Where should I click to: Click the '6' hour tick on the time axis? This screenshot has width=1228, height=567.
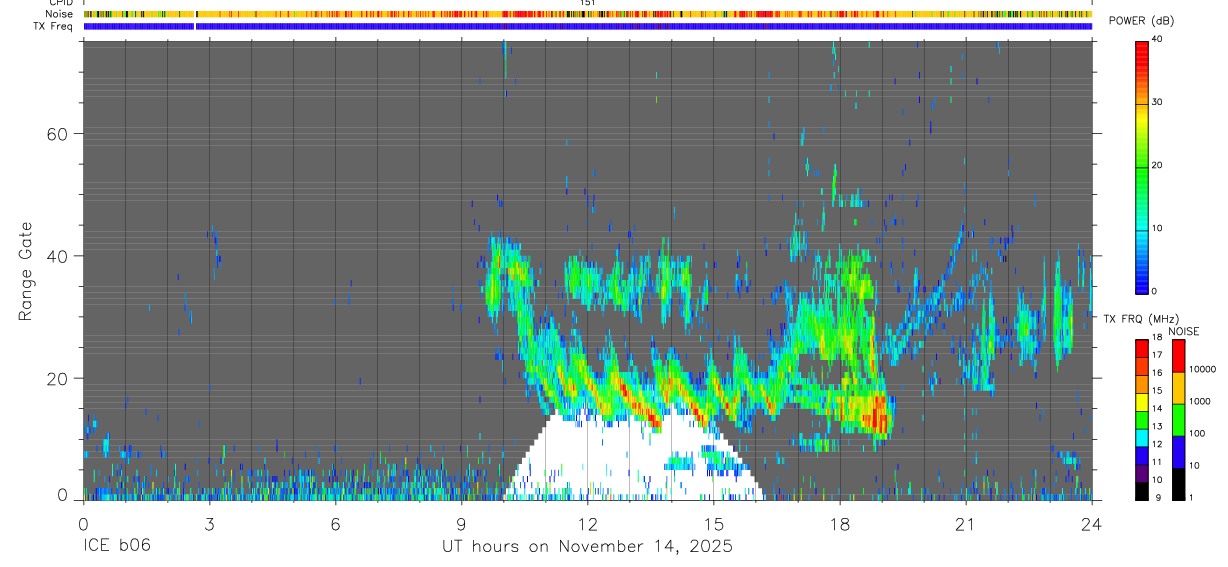pyautogui.click(x=335, y=523)
